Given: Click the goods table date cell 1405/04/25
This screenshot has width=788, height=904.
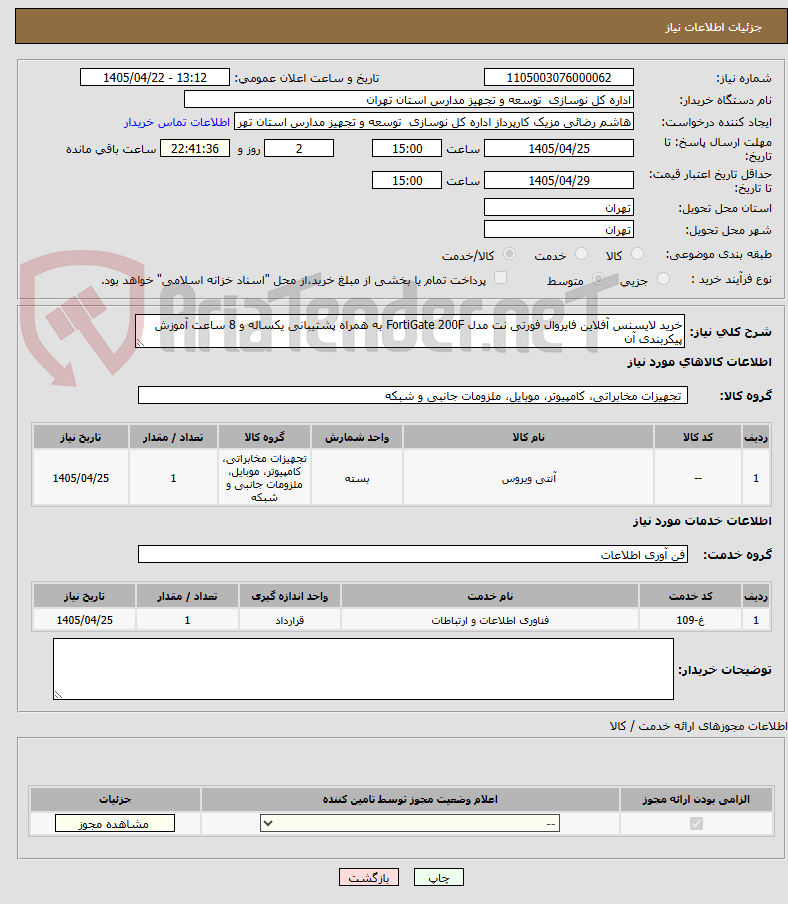Looking at the screenshot, I should 81,478.
